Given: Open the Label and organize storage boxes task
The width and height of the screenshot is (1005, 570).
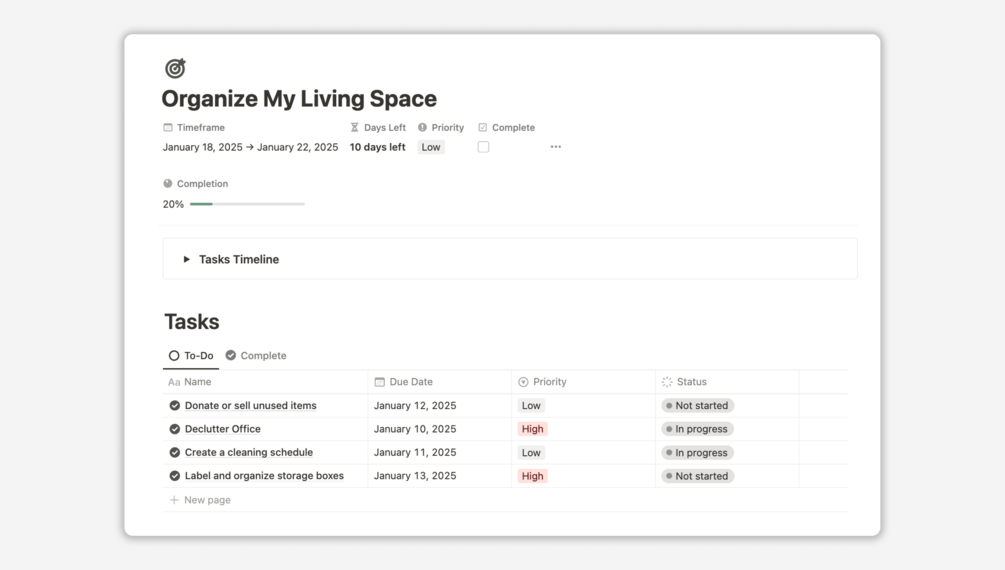Looking at the screenshot, I should pyautogui.click(x=264, y=476).
